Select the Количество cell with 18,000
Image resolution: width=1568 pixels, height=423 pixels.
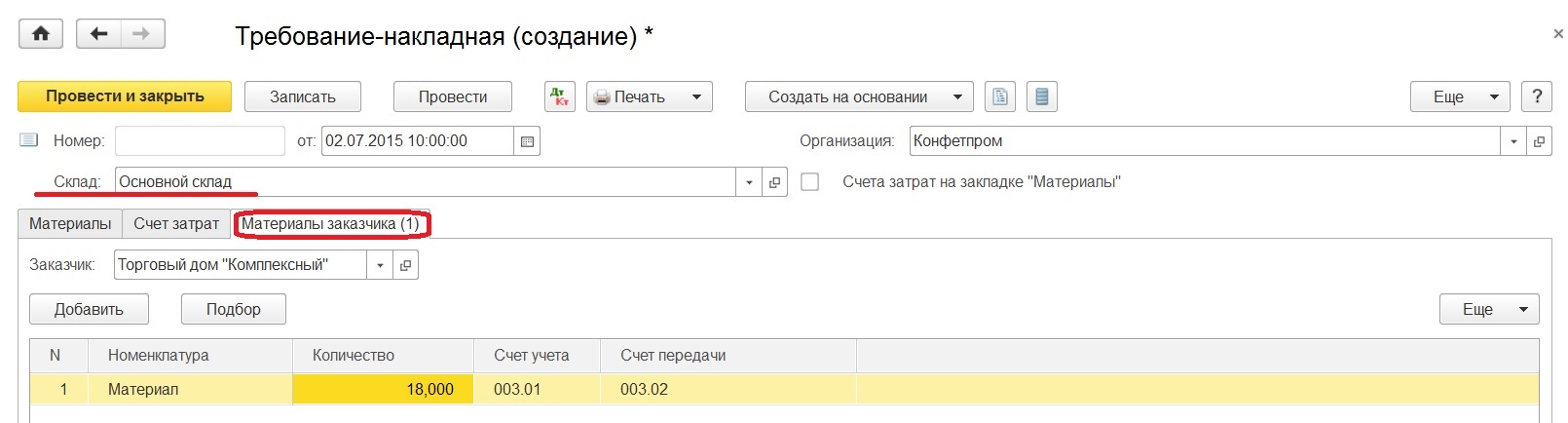pyautogui.click(x=383, y=389)
